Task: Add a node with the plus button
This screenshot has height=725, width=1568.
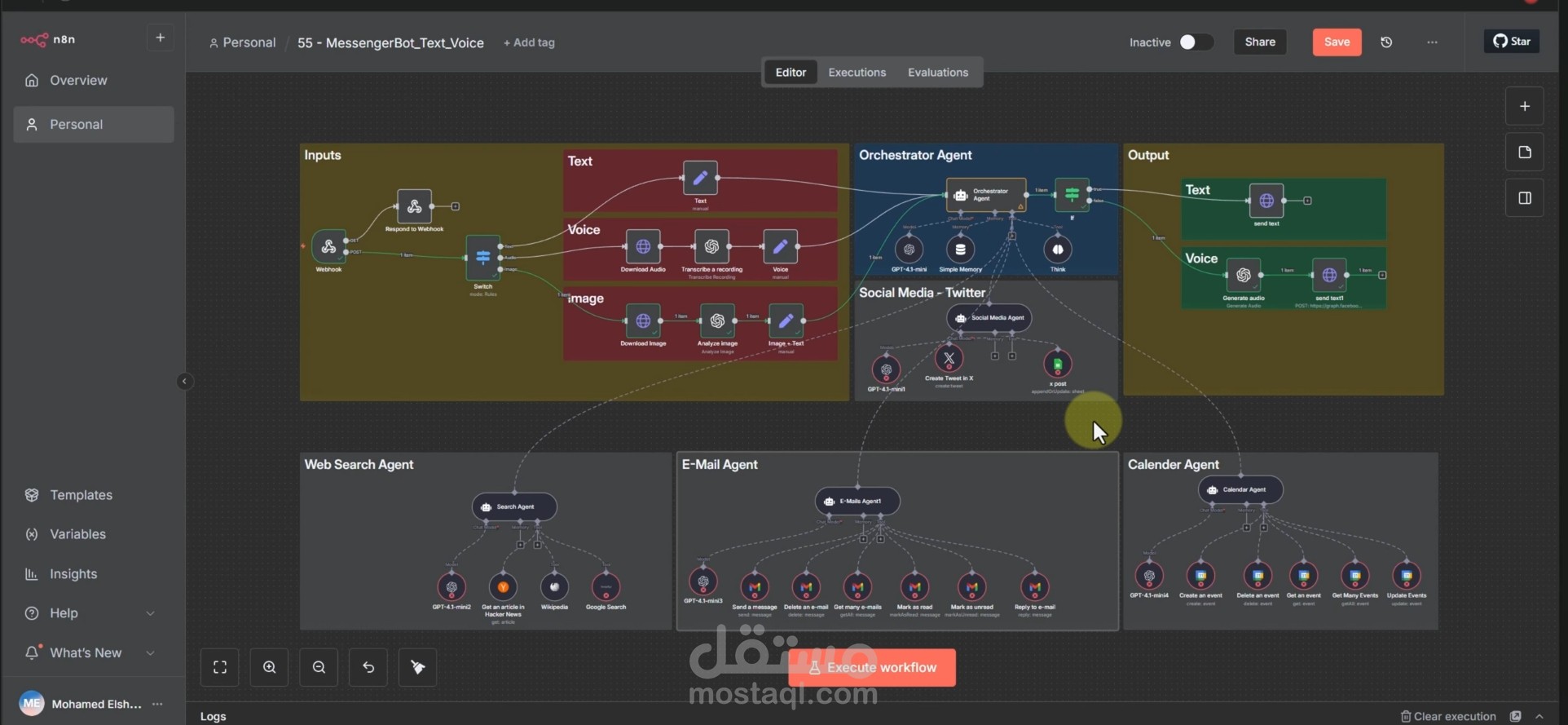Action: pyautogui.click(x=1525, y=107)
